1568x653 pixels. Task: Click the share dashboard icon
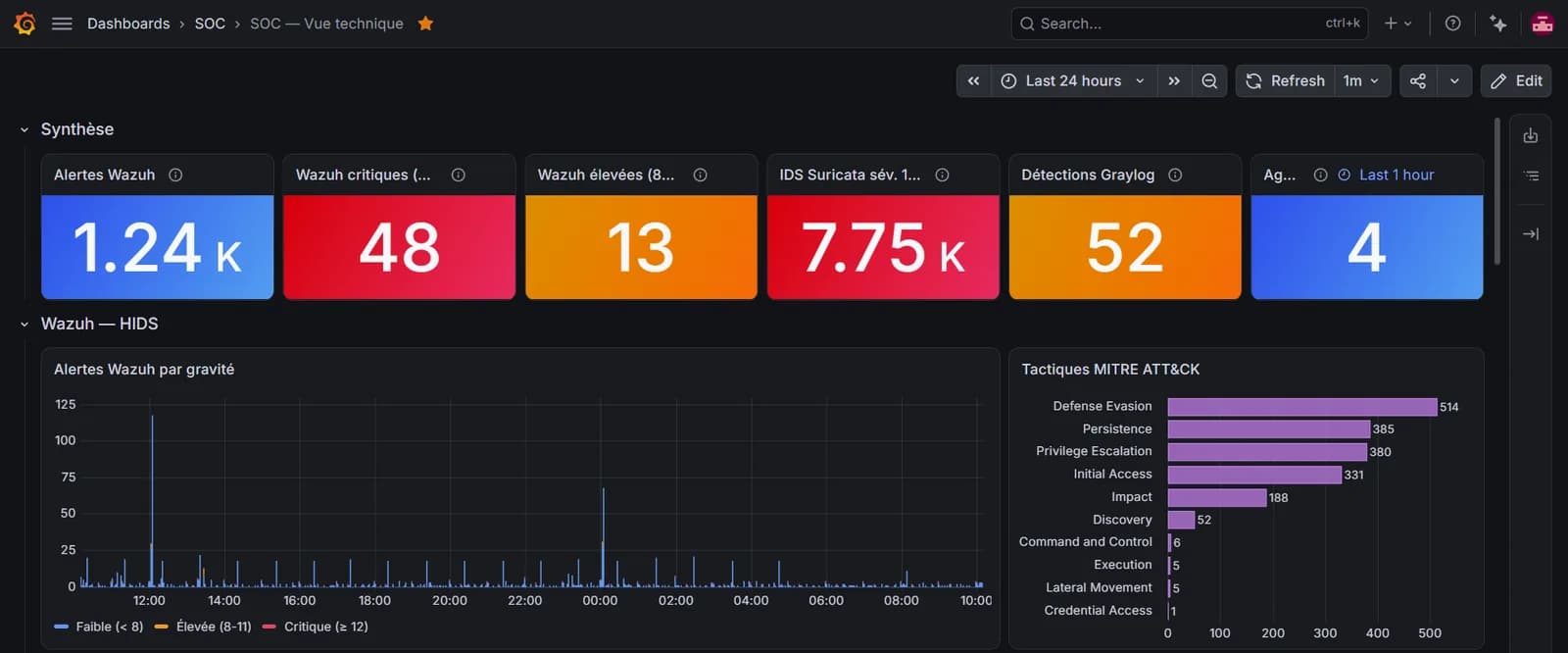click(1418, 81)
